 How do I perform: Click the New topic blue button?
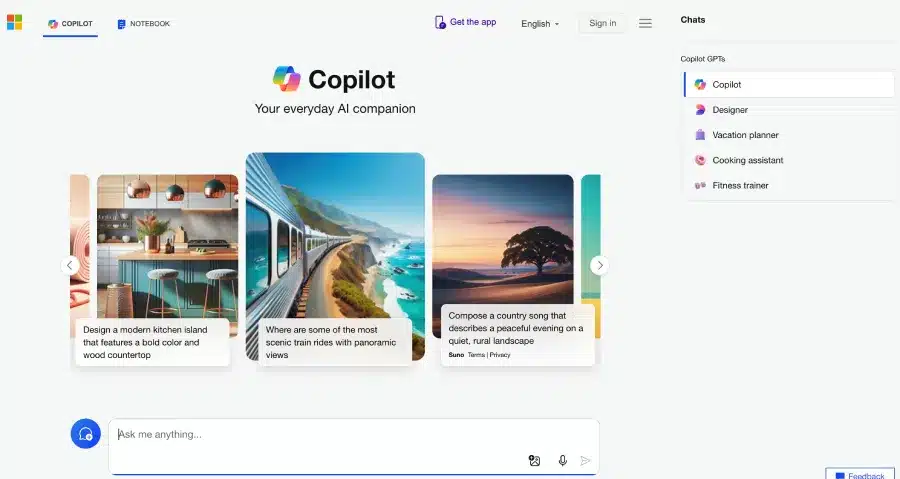tap(86, 434)
